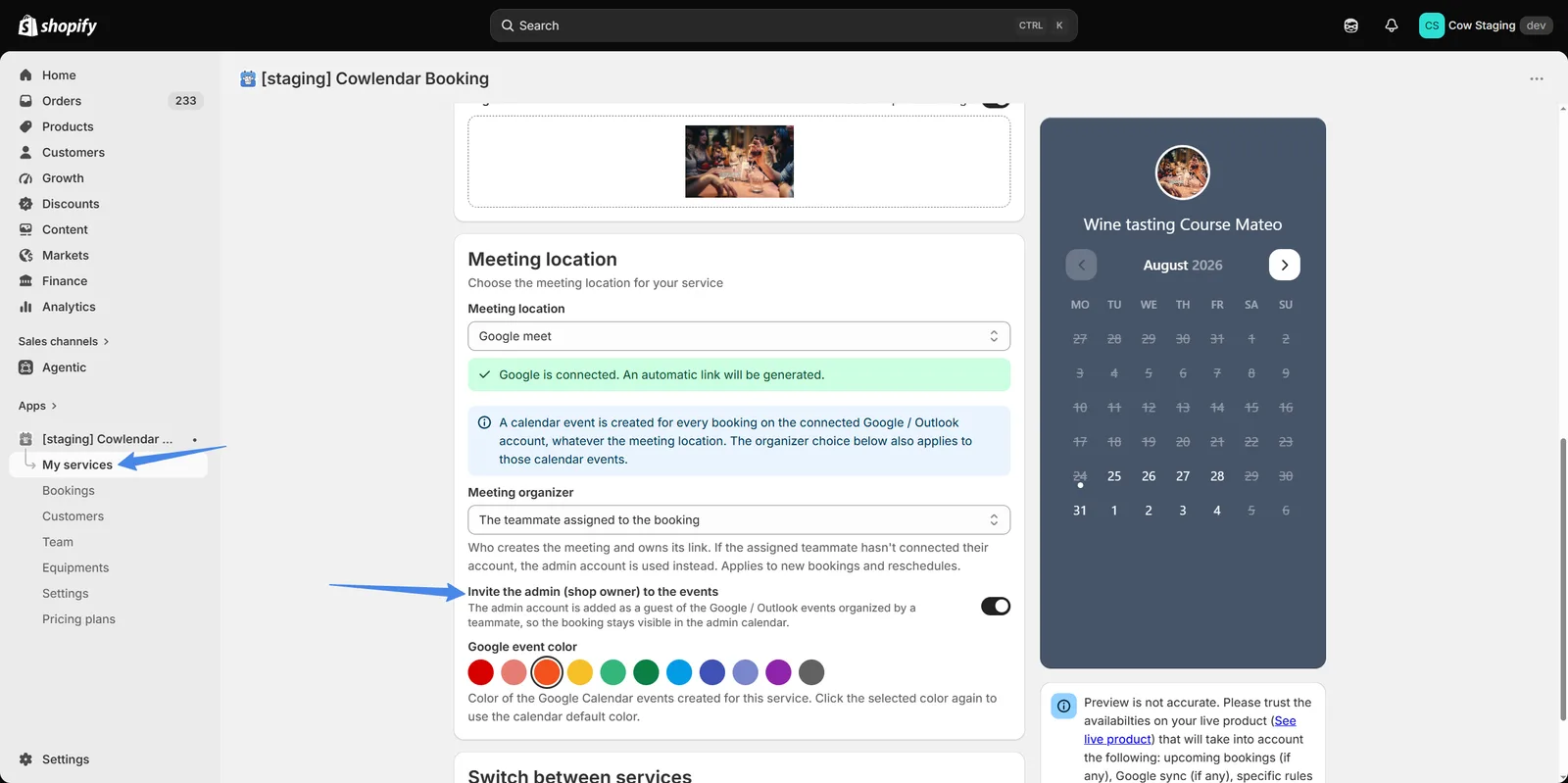Click the three-dot more actions icon
Viewport: 1568px width, 783px height.
coord(1536,78)
